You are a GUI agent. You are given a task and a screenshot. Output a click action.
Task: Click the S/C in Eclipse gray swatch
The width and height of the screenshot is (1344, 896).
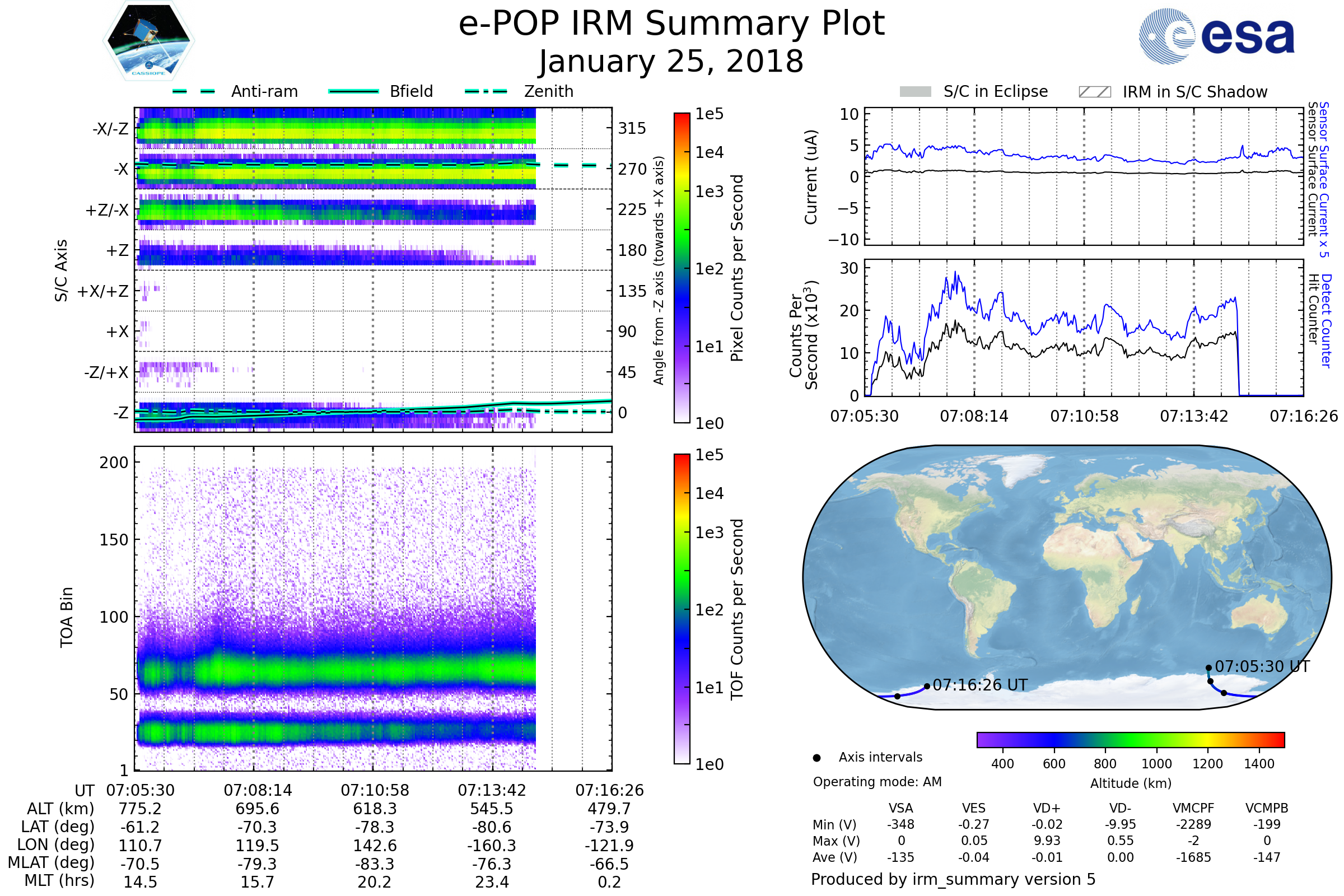tap(915, 92)
